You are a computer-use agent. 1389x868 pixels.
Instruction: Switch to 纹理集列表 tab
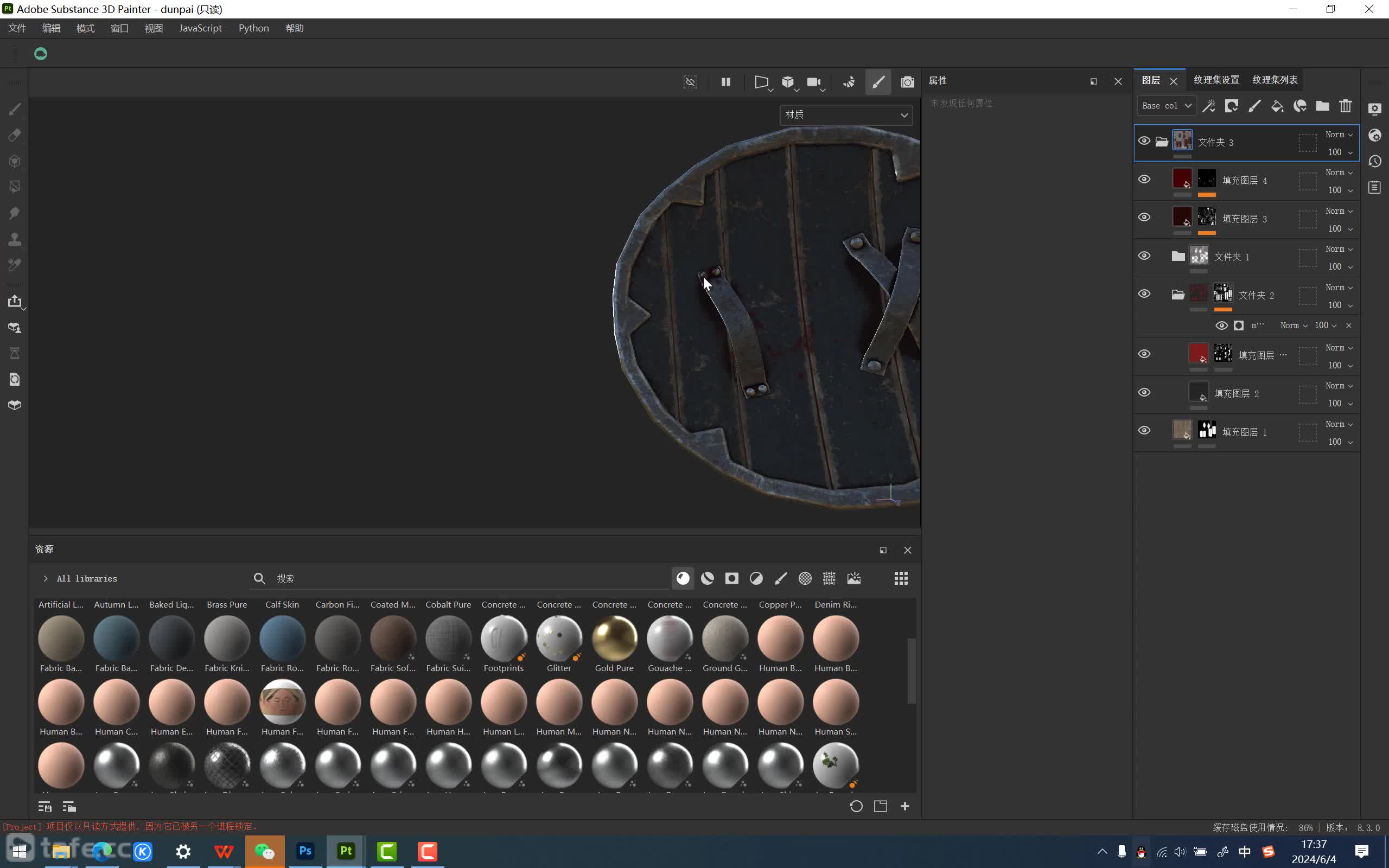[x=1275, y=80]
